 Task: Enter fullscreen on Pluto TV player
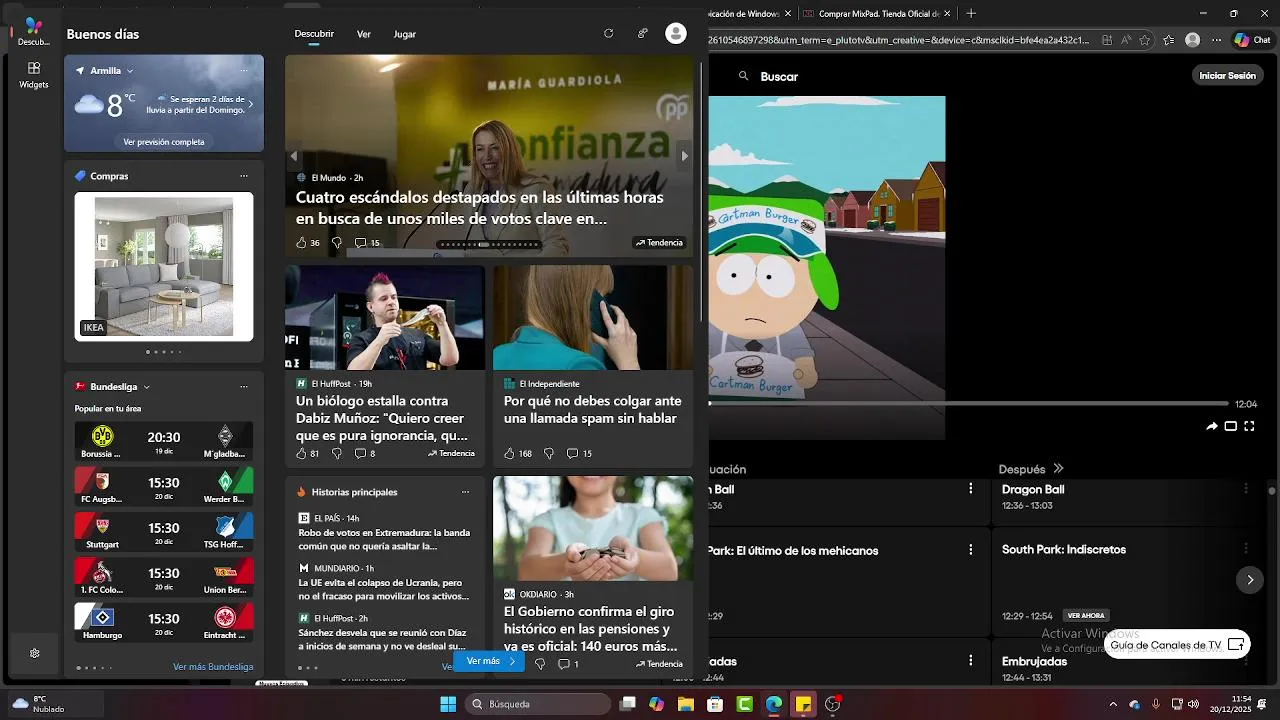(1249, 426)
